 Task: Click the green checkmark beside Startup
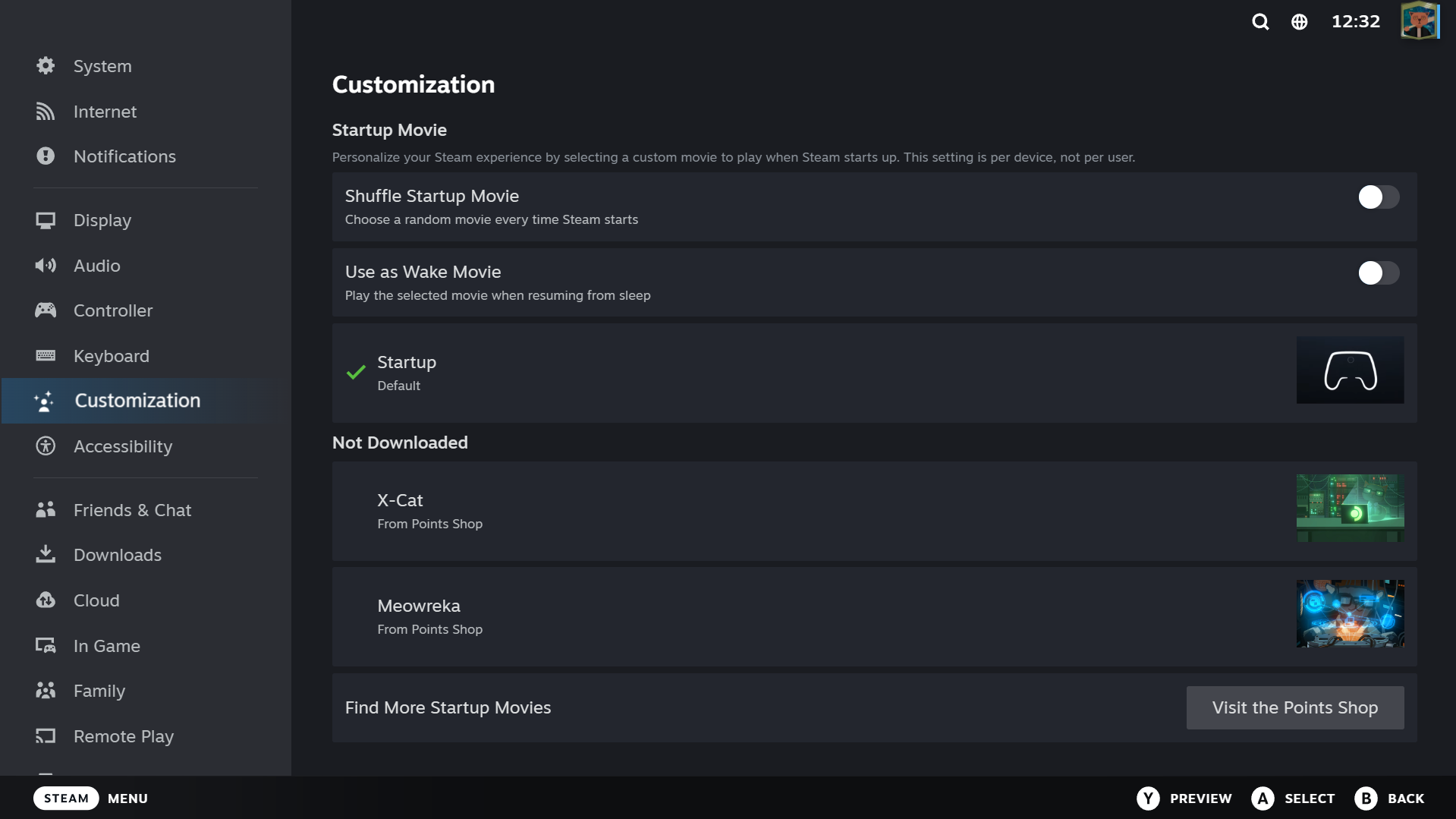[x=356, y=373]
